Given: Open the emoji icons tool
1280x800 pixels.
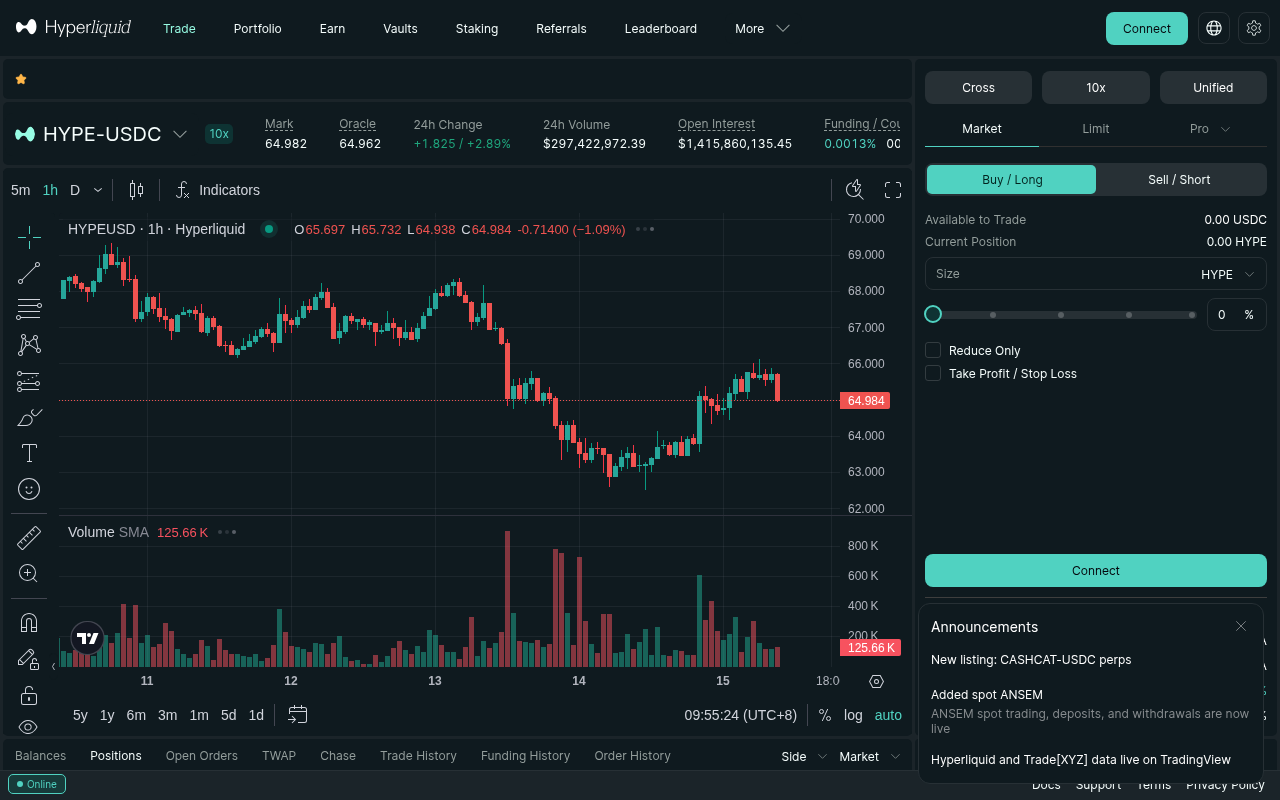Looking at the screenshot, I should point(29,489).
